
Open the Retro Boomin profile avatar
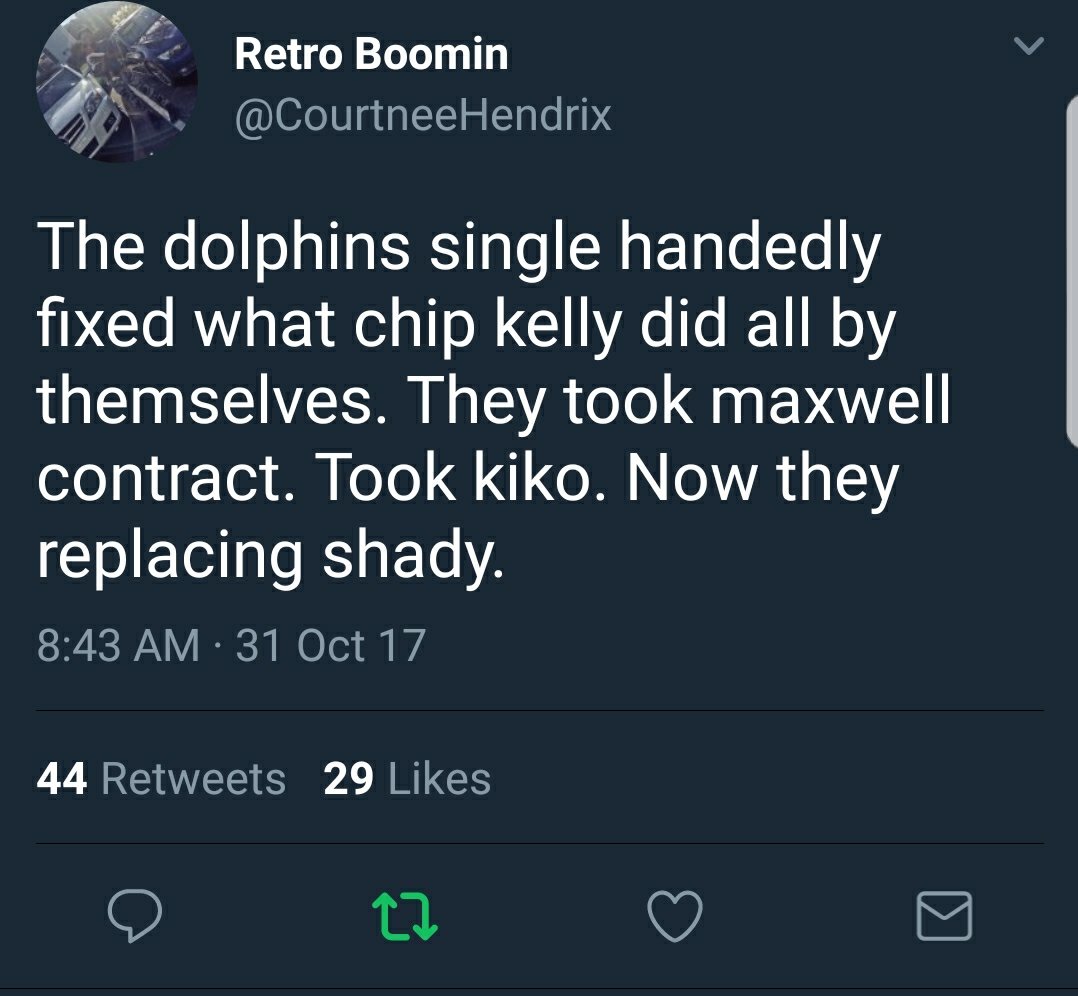[x=116, y=83]
